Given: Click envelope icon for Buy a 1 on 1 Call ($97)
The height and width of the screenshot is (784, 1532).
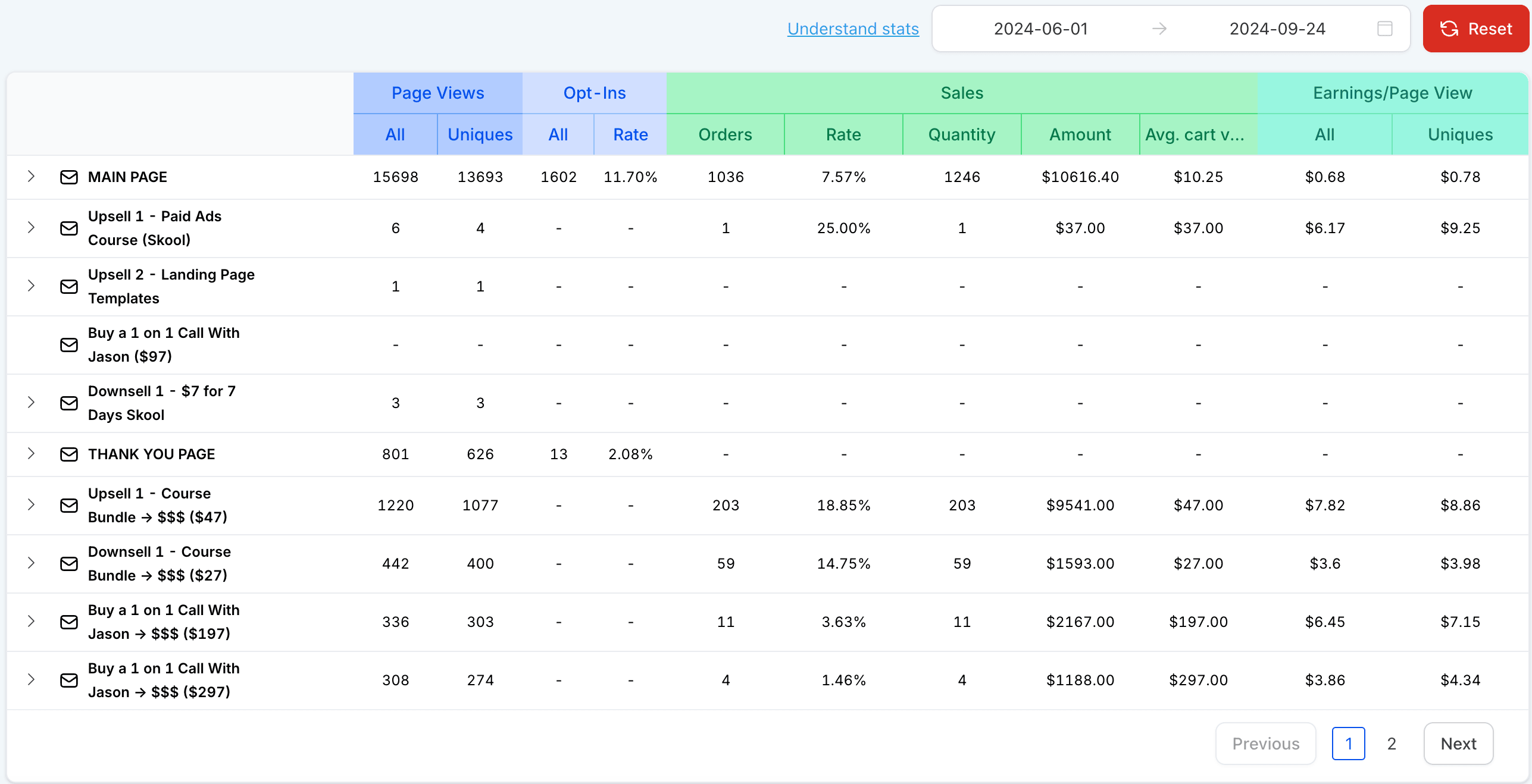Looking at the screenshot, I should coord(69,344).
